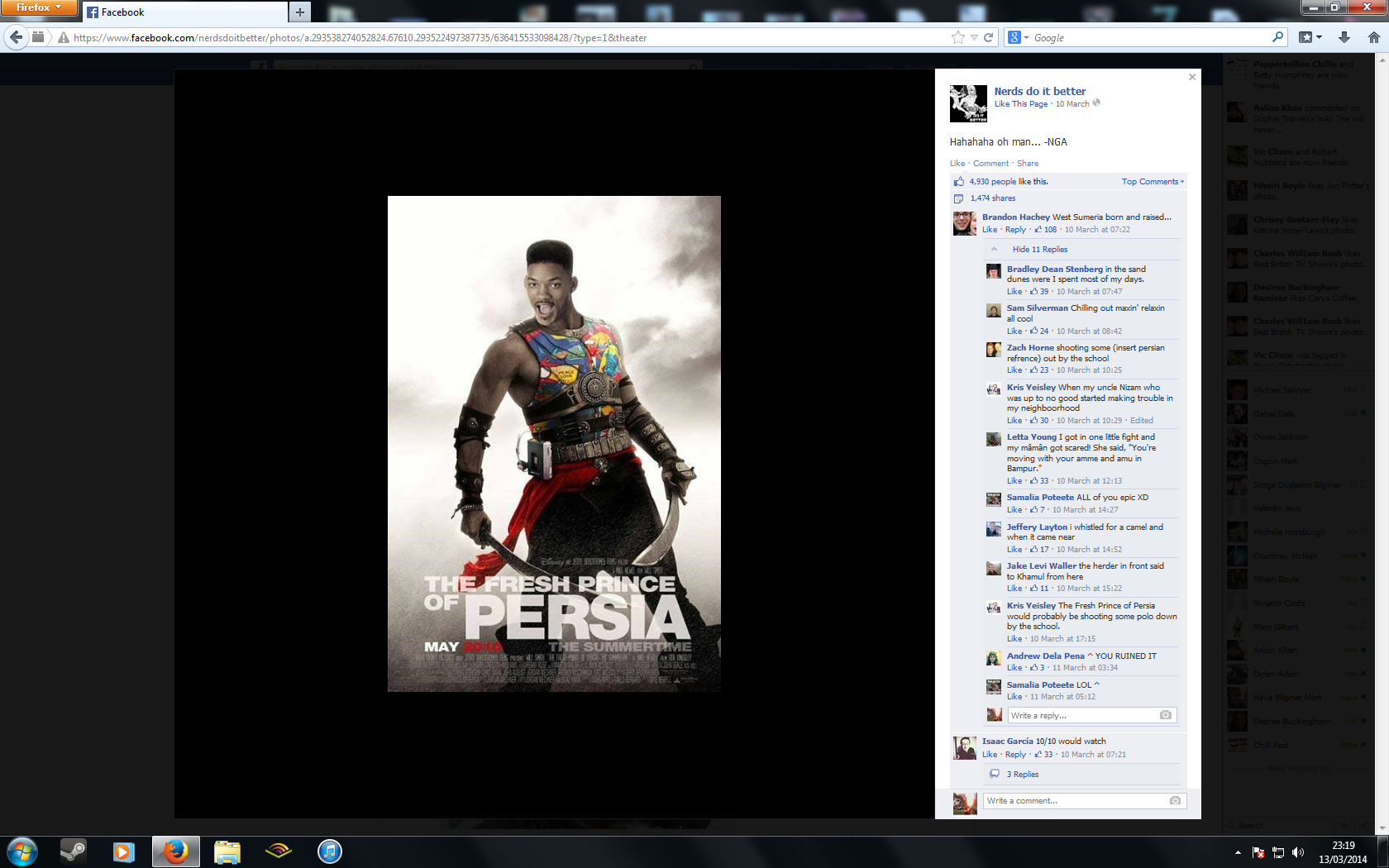Collapse with Hide 11 Replies
The width and height of the screenshot is (1389, 868).
click(1039, 250)
